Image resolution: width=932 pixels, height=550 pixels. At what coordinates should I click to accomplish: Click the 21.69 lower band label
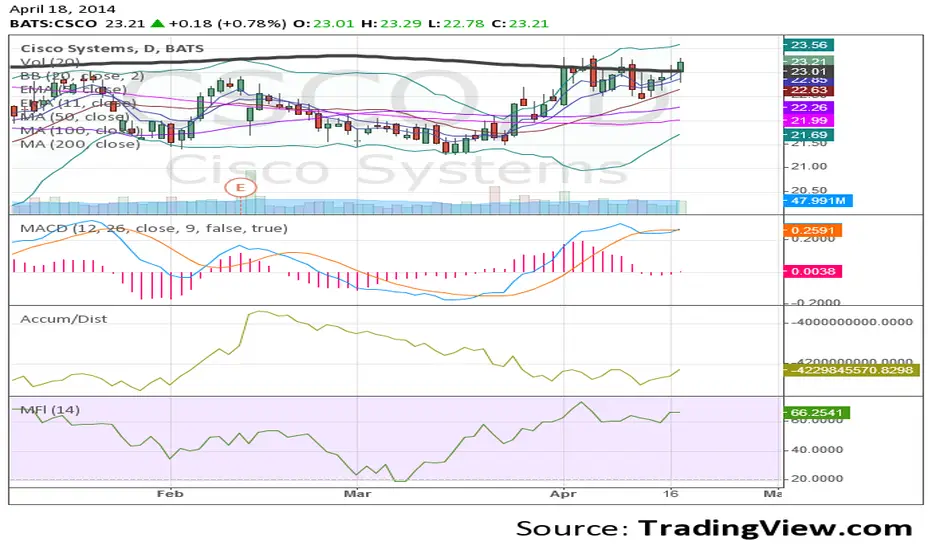tap(809, 135)
